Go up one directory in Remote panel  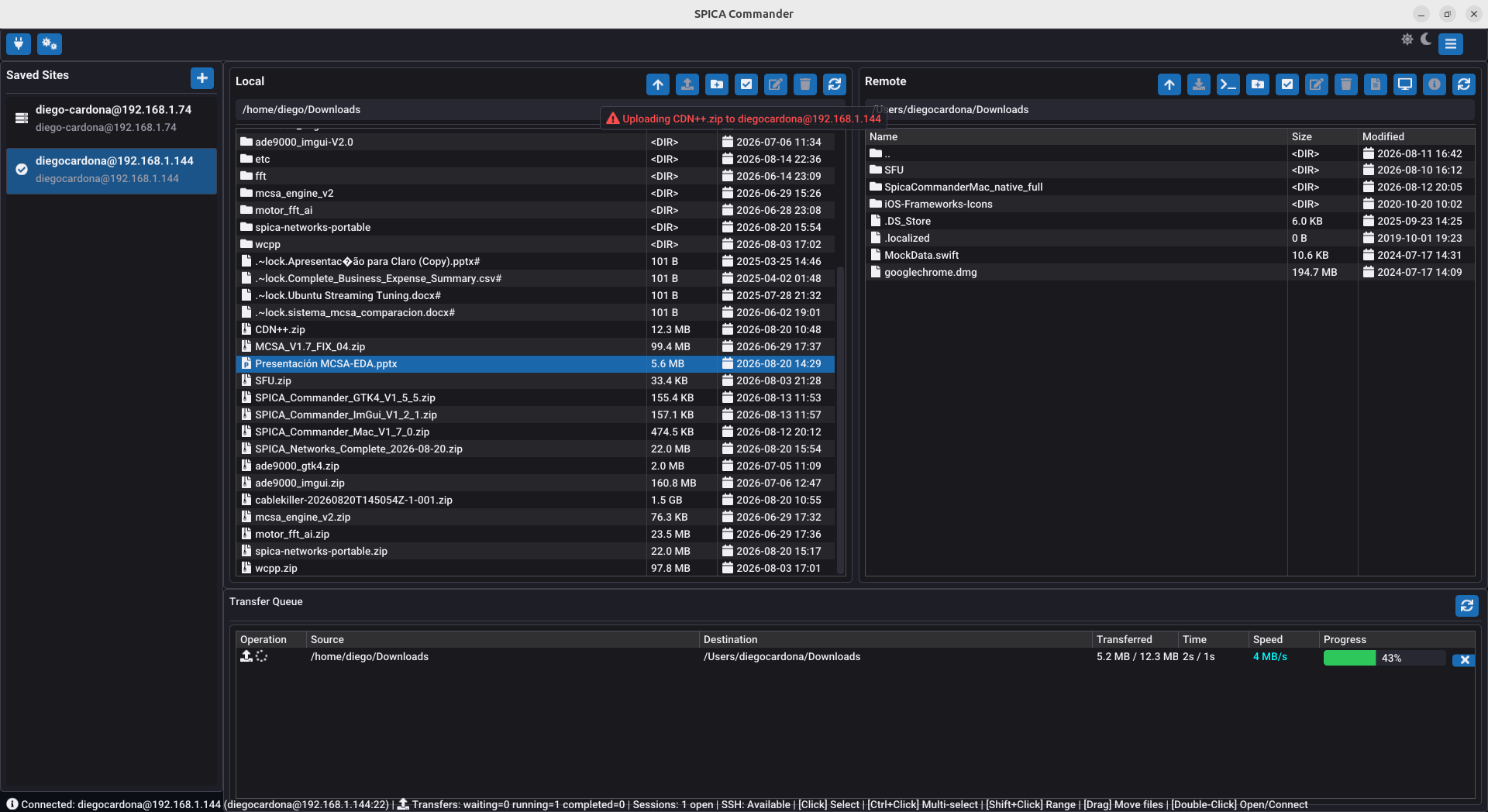point(1169,84)
